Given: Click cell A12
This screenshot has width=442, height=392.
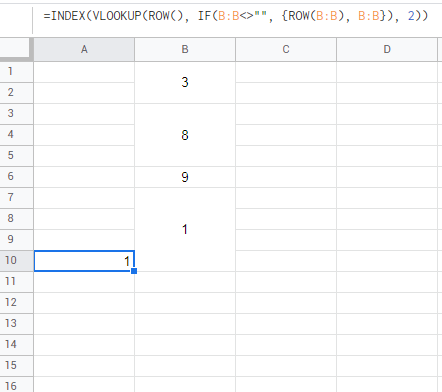Looking at the screenshot, I should 84,303.
